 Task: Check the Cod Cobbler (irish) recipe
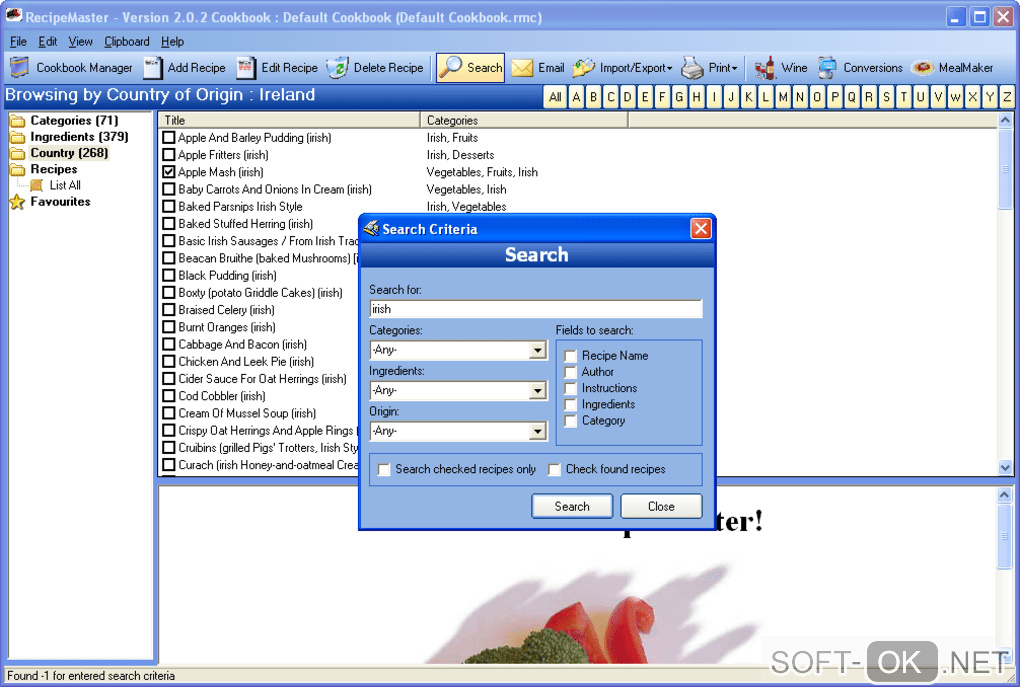(x=168, y=396)
